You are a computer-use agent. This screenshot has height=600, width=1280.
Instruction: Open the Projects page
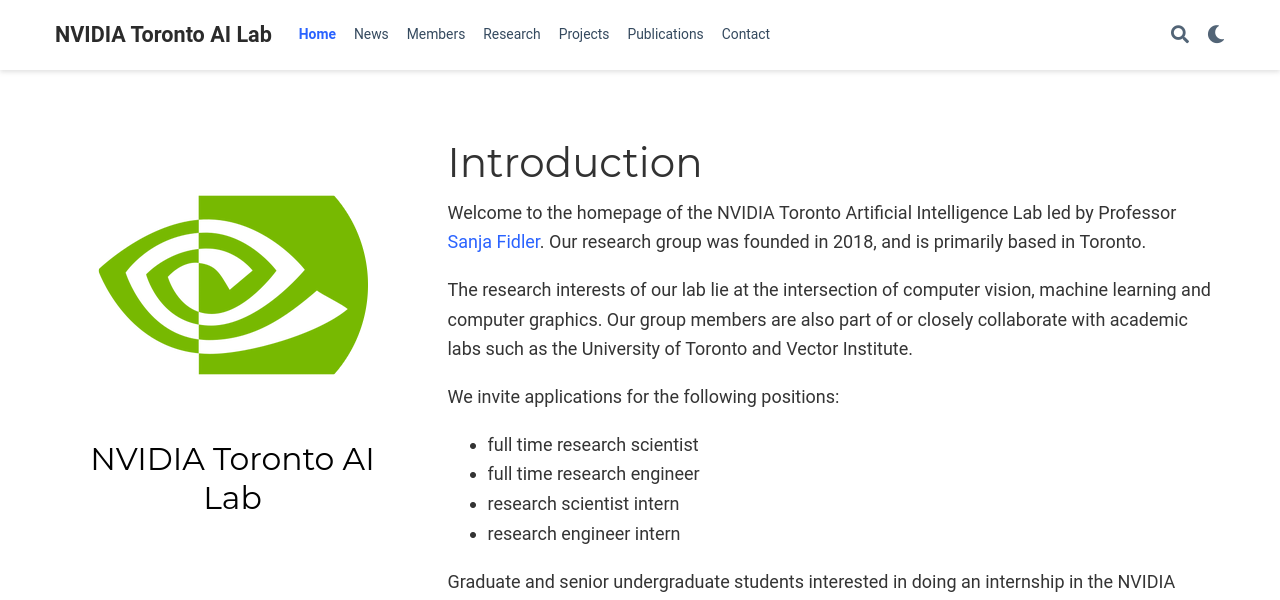click(584, 34)
